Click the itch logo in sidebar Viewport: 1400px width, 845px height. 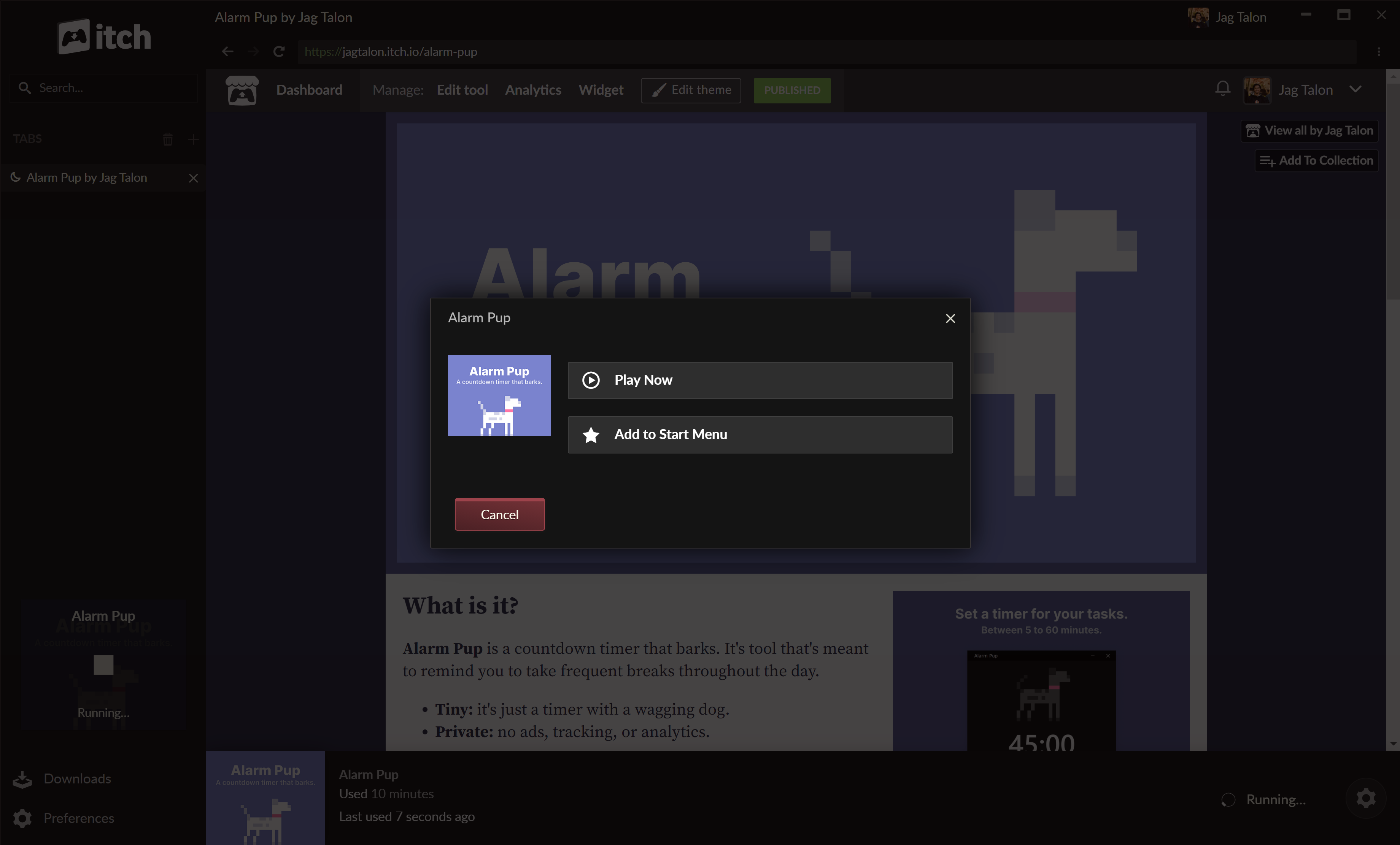tap(104, 37)
